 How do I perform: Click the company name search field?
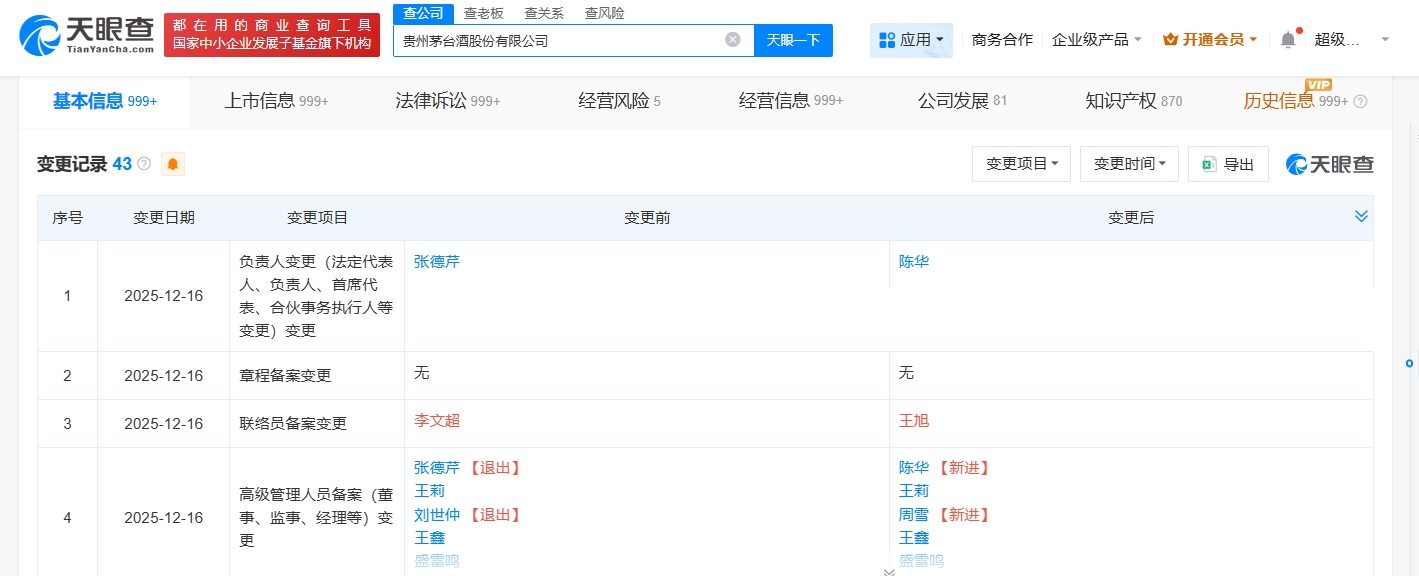pyautogui.click(x=560, y=41)
